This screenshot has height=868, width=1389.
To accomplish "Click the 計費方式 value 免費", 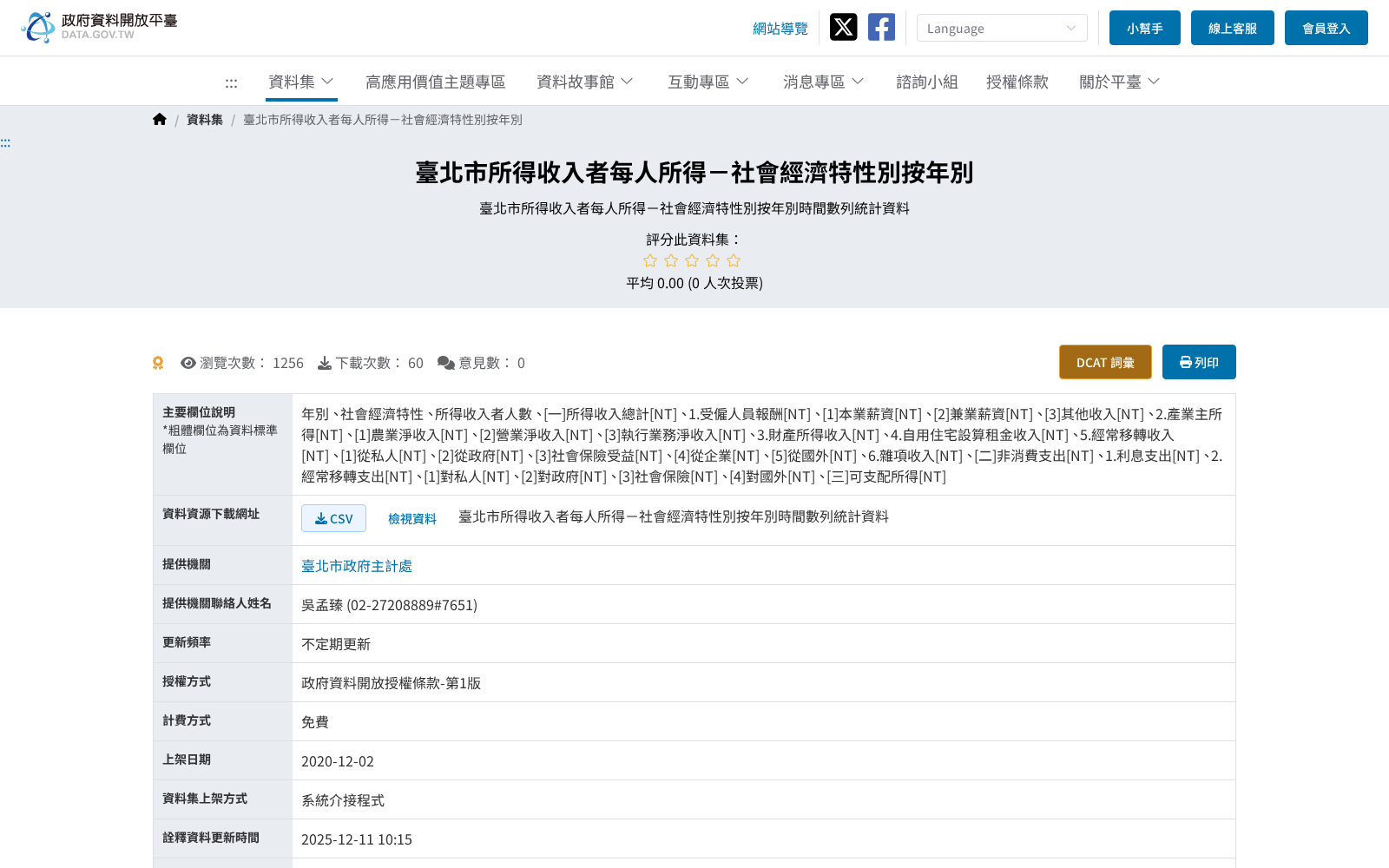I will (315, 722).
